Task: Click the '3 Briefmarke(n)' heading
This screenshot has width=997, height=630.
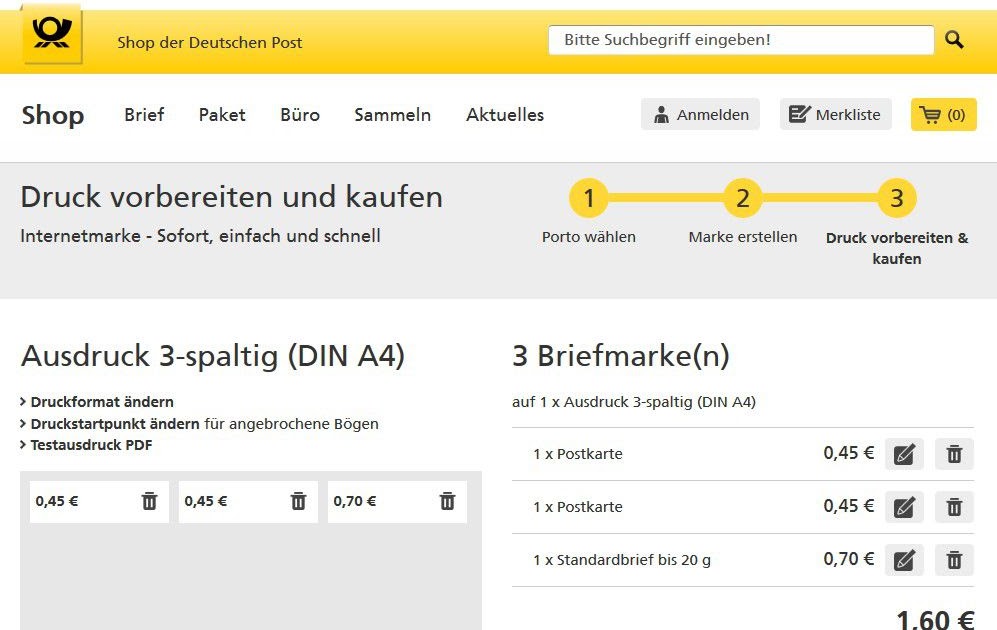Action: [621, 355]
